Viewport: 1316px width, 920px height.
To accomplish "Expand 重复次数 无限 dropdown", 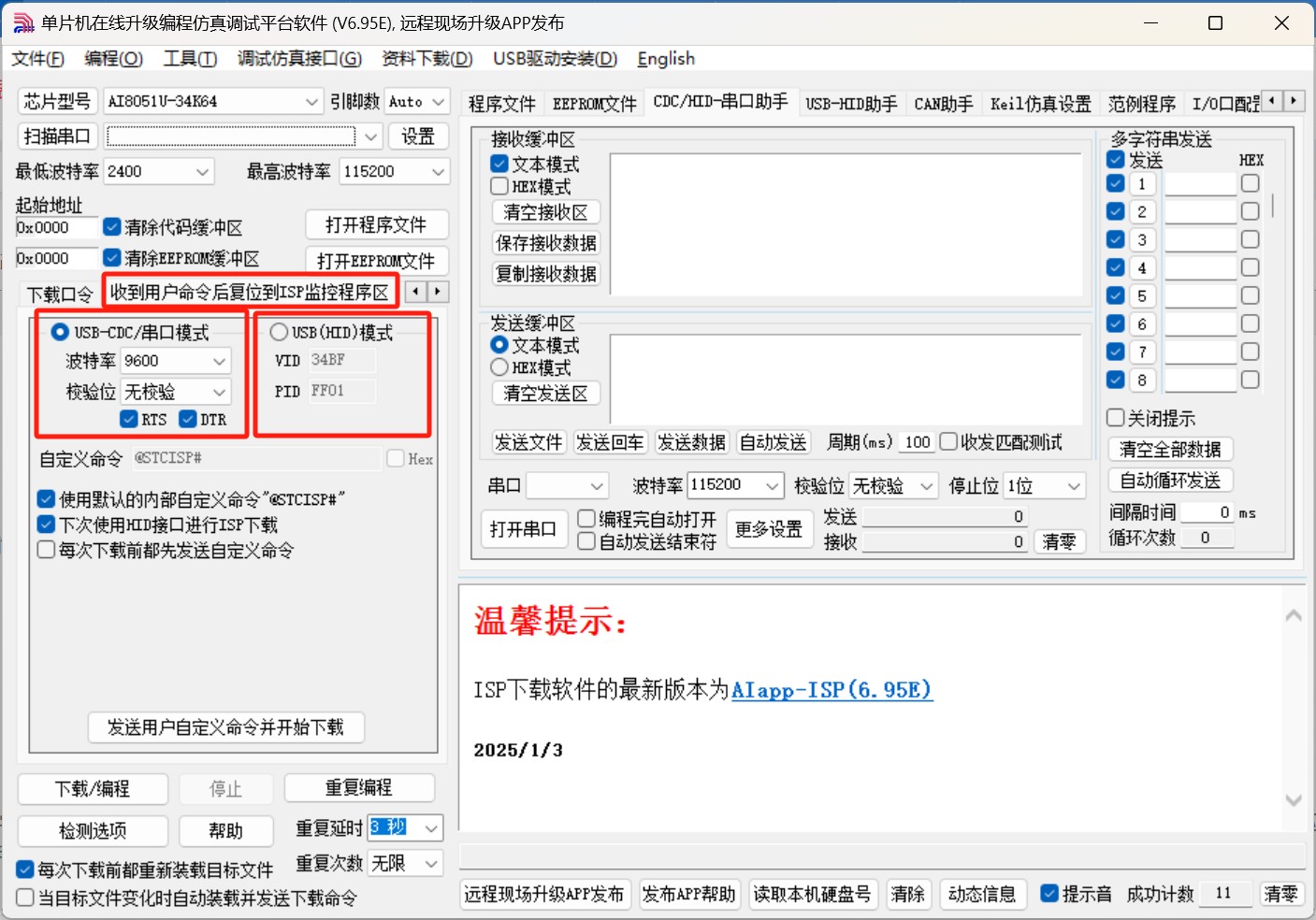I will point(431,864).
